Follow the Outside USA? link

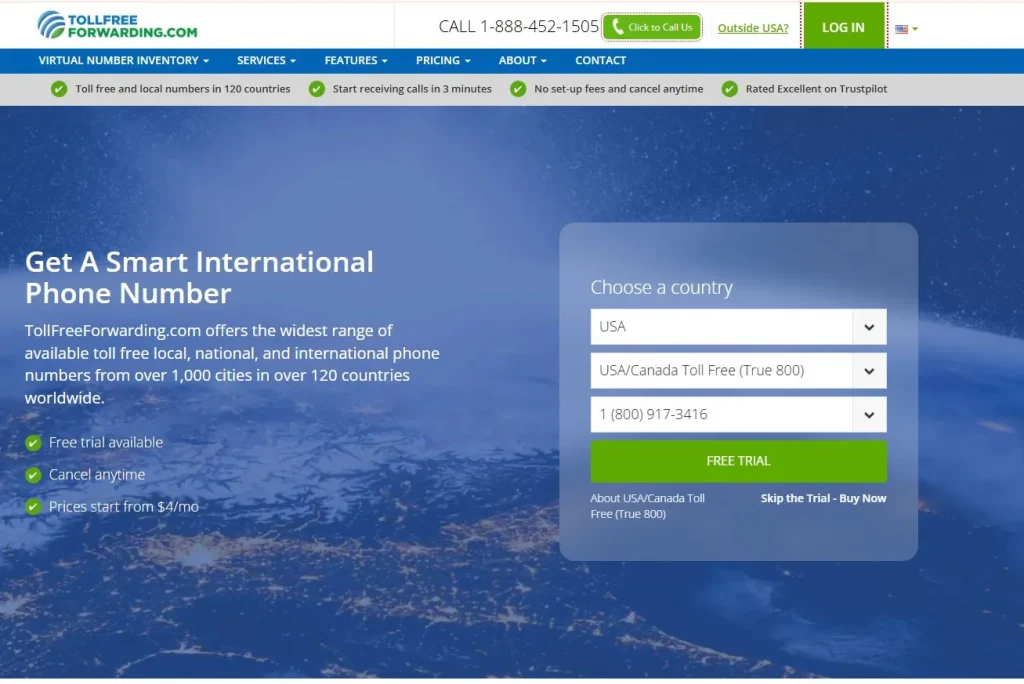point(753,28)
